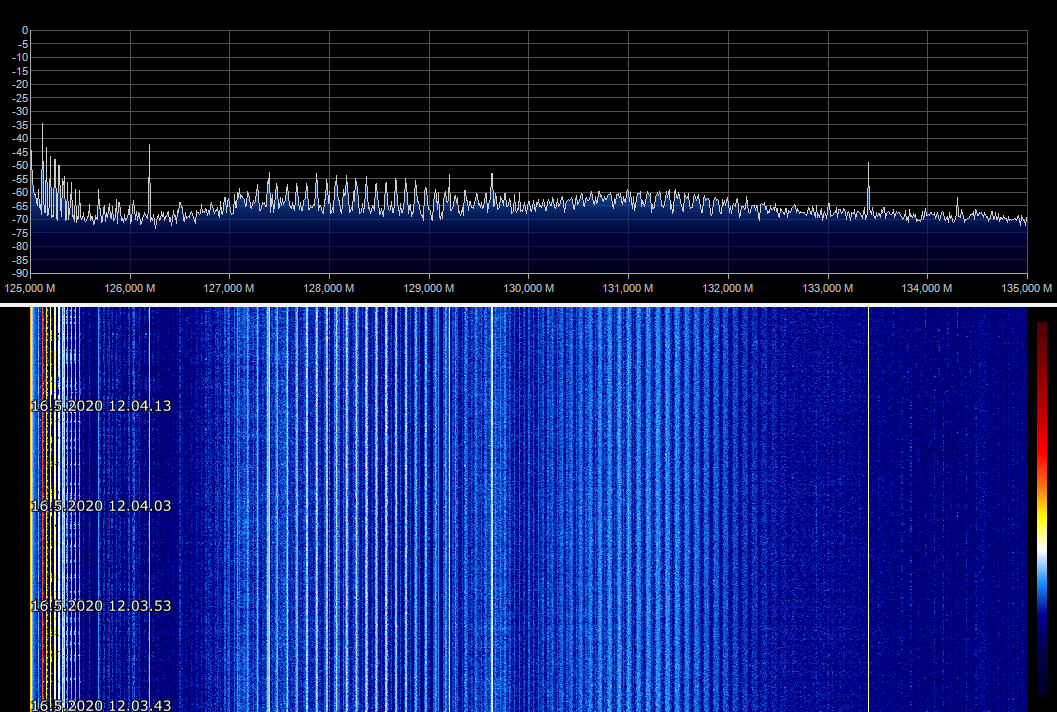Select the 0 dB level label
Image resolution: width=1057 pixels, height=712 pixels.
pyautogui.click(x=24, y=30)
